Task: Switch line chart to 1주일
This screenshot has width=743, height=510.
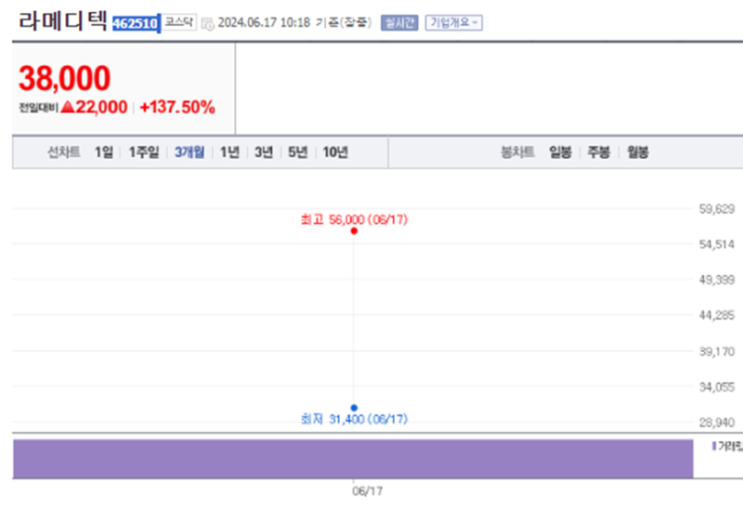Action: tap(144, 152)
